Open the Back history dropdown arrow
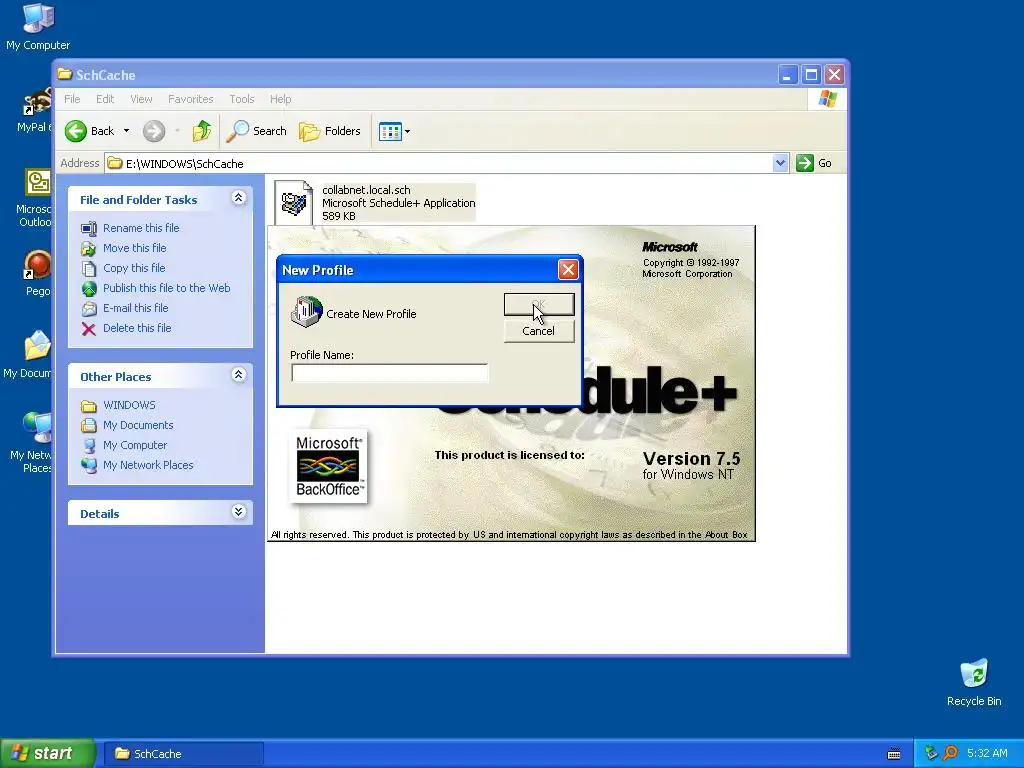Viewport: 1024px width, 768px height. point(127,131)
